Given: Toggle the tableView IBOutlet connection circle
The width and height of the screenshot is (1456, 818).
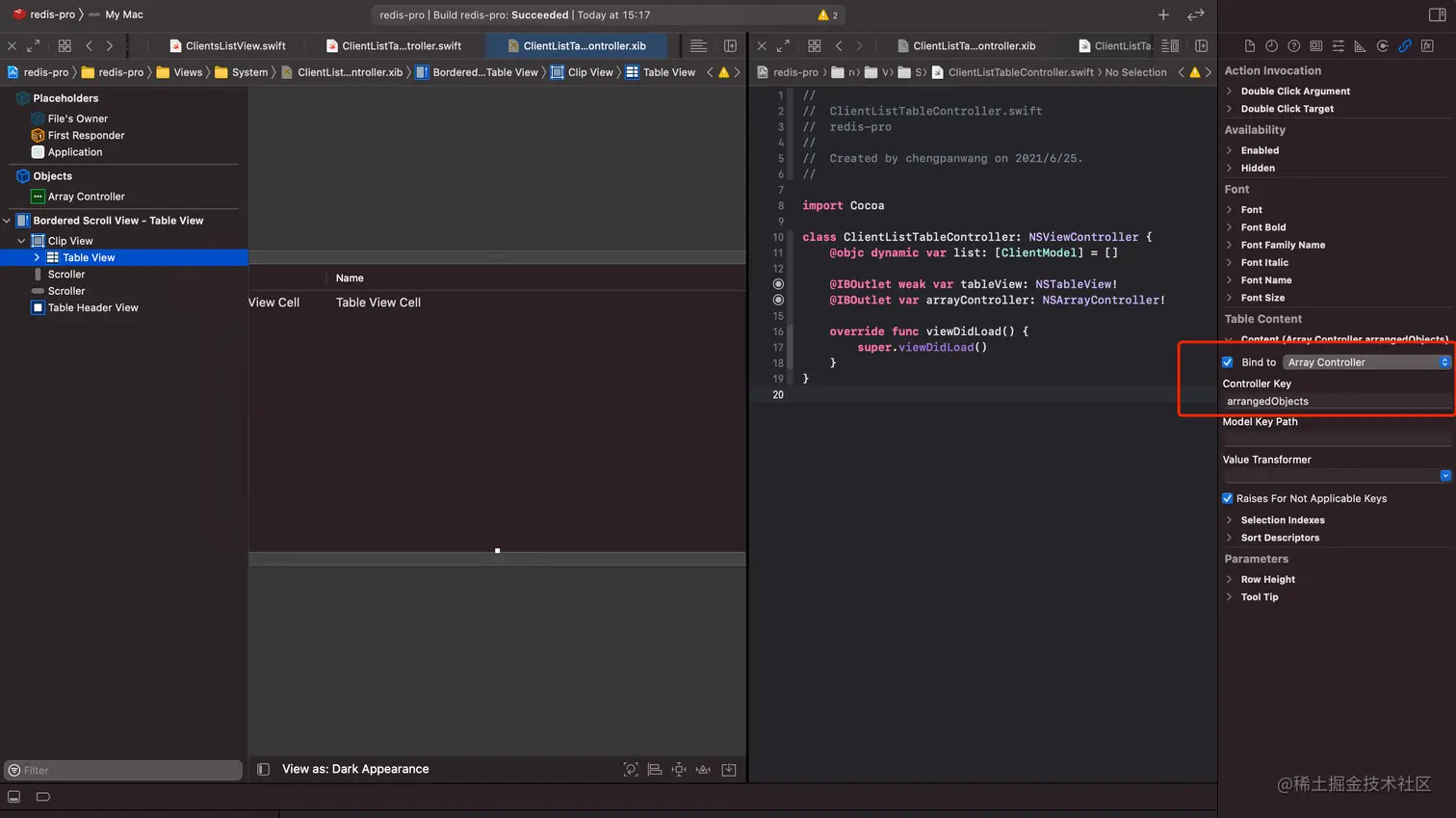Looking at the screenshot, I should click(778, 284).
